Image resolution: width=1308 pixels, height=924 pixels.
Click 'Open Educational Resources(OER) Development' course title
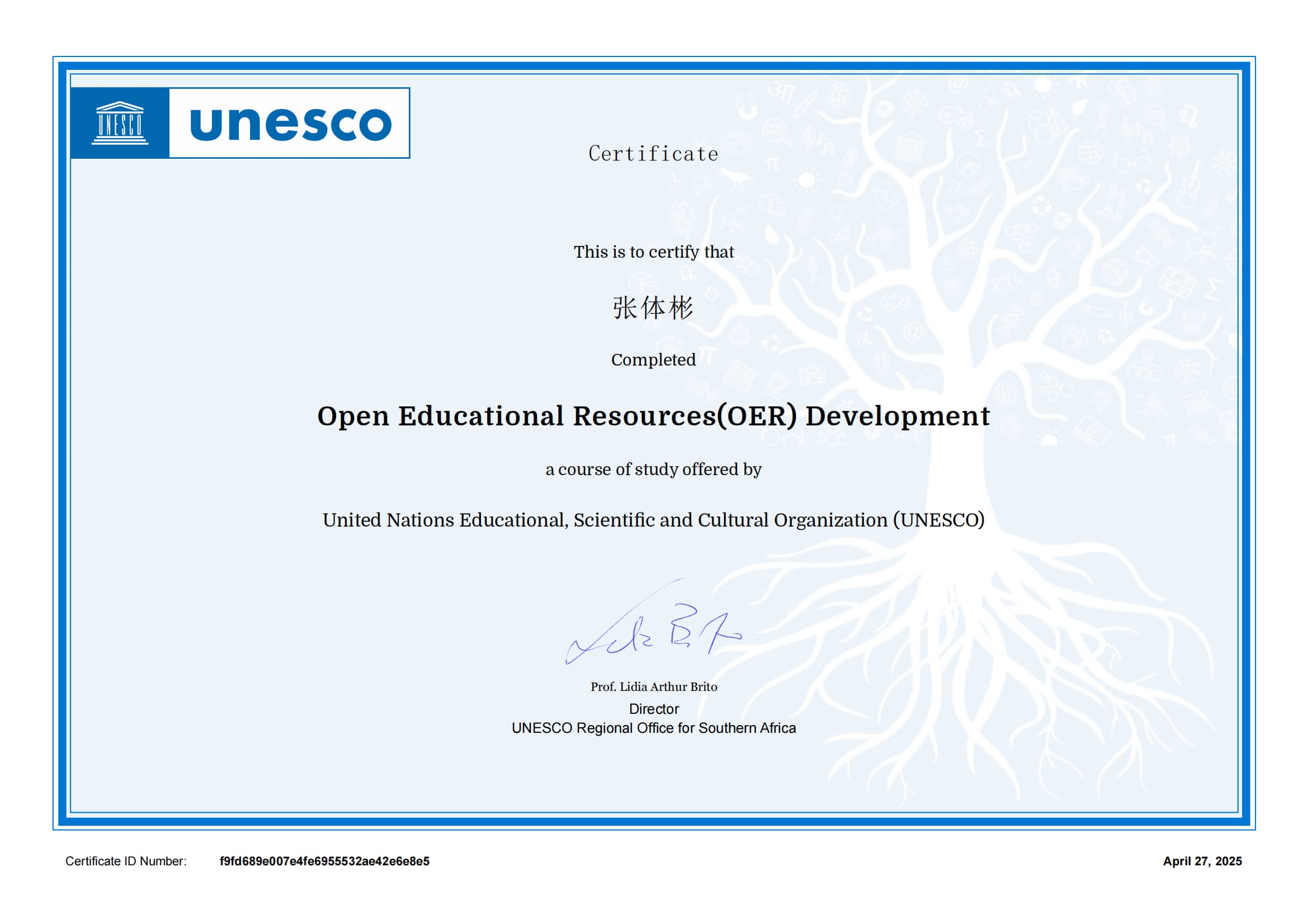click(x=653, y=416)
